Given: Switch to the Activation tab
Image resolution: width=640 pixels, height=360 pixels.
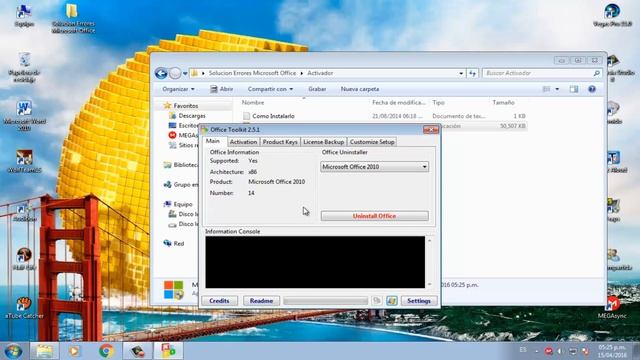Looking at the screenshot, I should tap(243, 142).
